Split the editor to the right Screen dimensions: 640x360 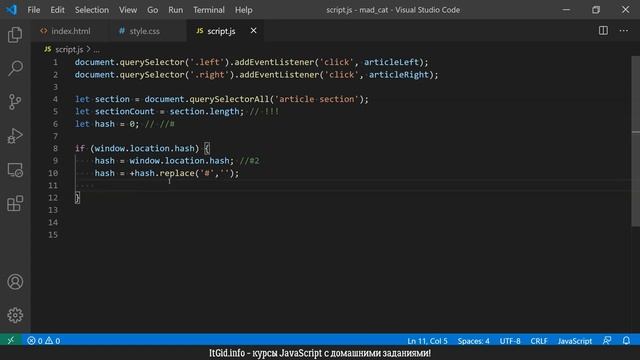(x=603, y=31)
